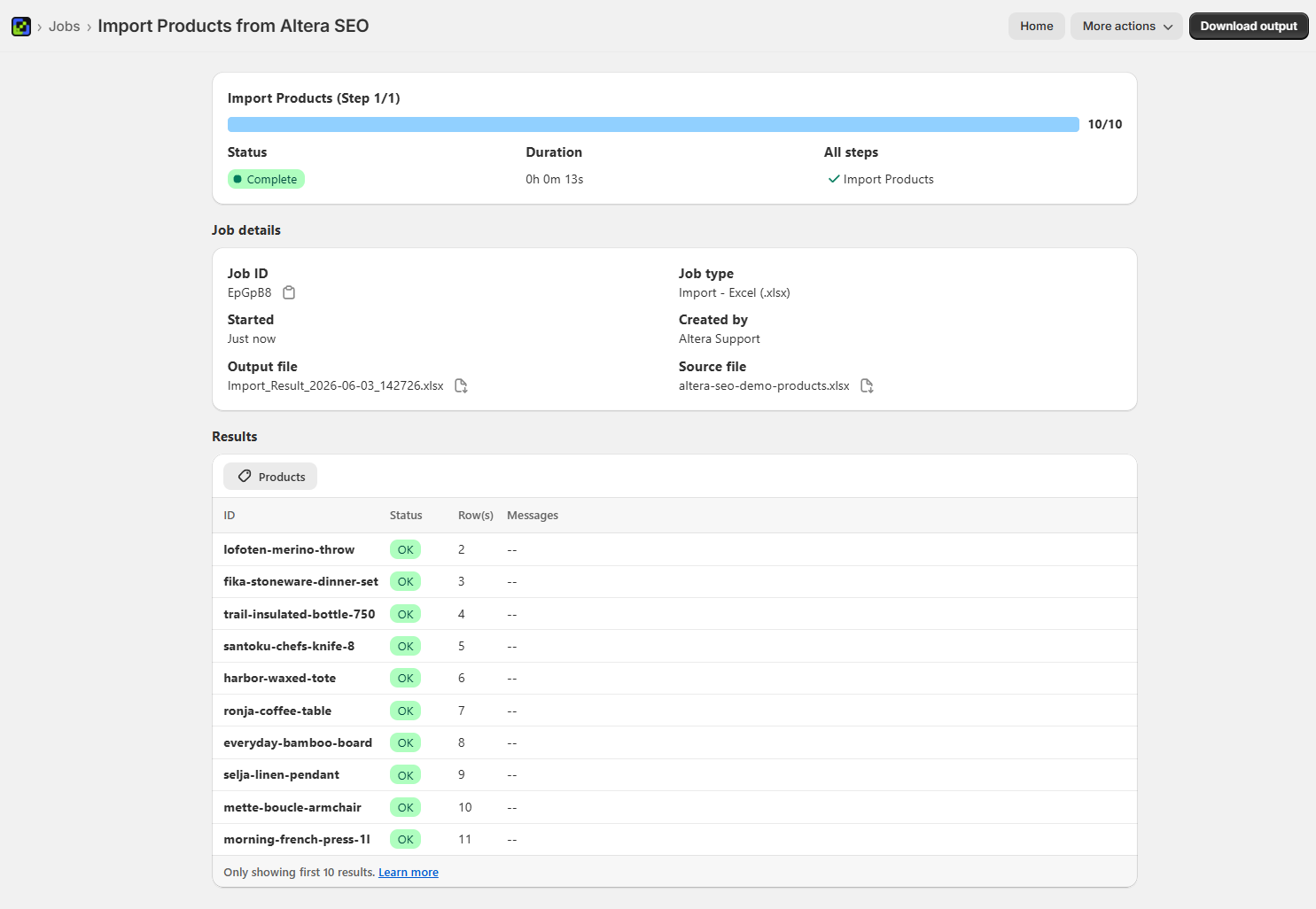Click job type Import - Excel (.xlsx)
This screenshot has width=1316, height=909.
click(x=735, y=292)
